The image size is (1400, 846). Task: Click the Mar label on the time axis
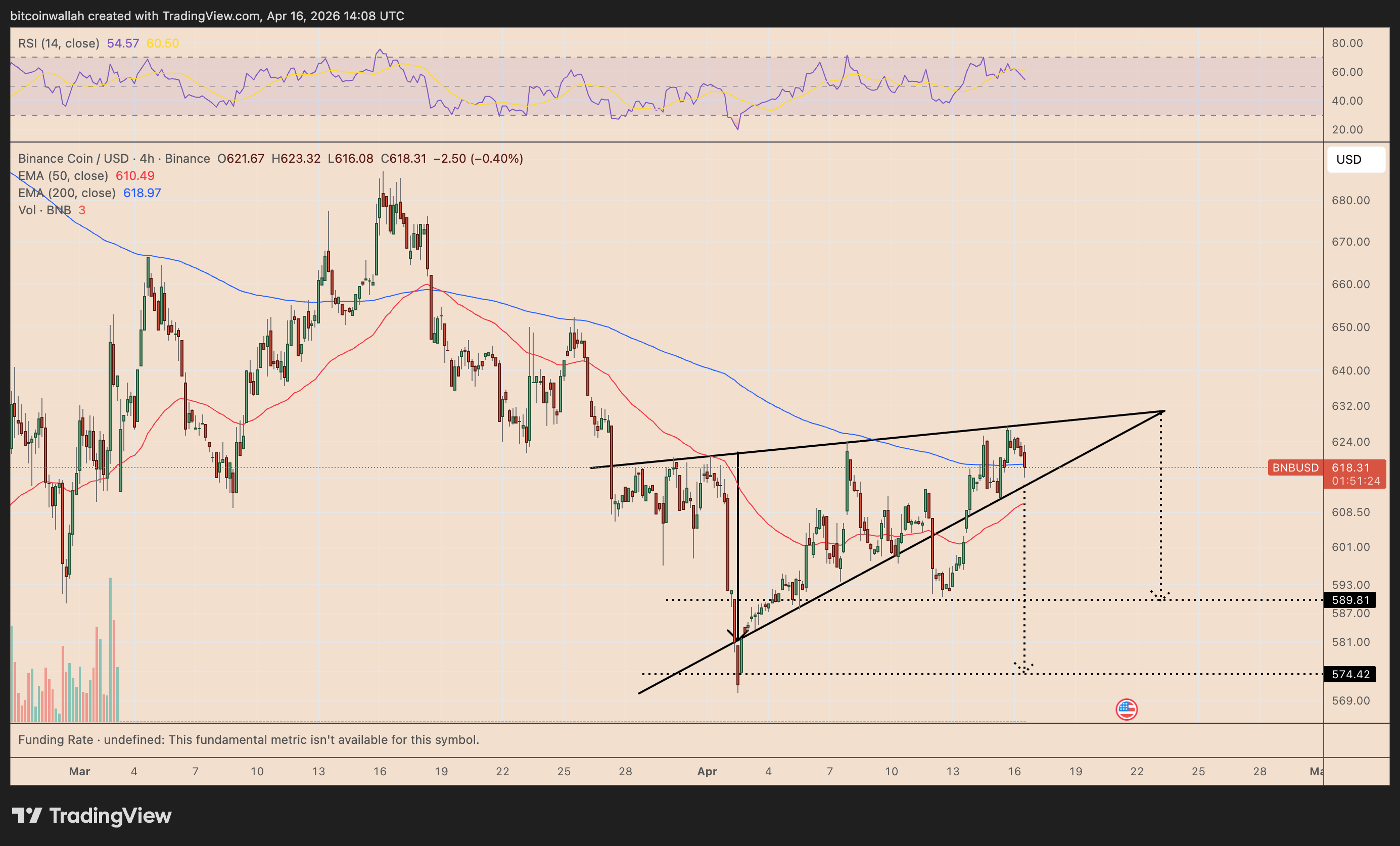tap(79, 772)
